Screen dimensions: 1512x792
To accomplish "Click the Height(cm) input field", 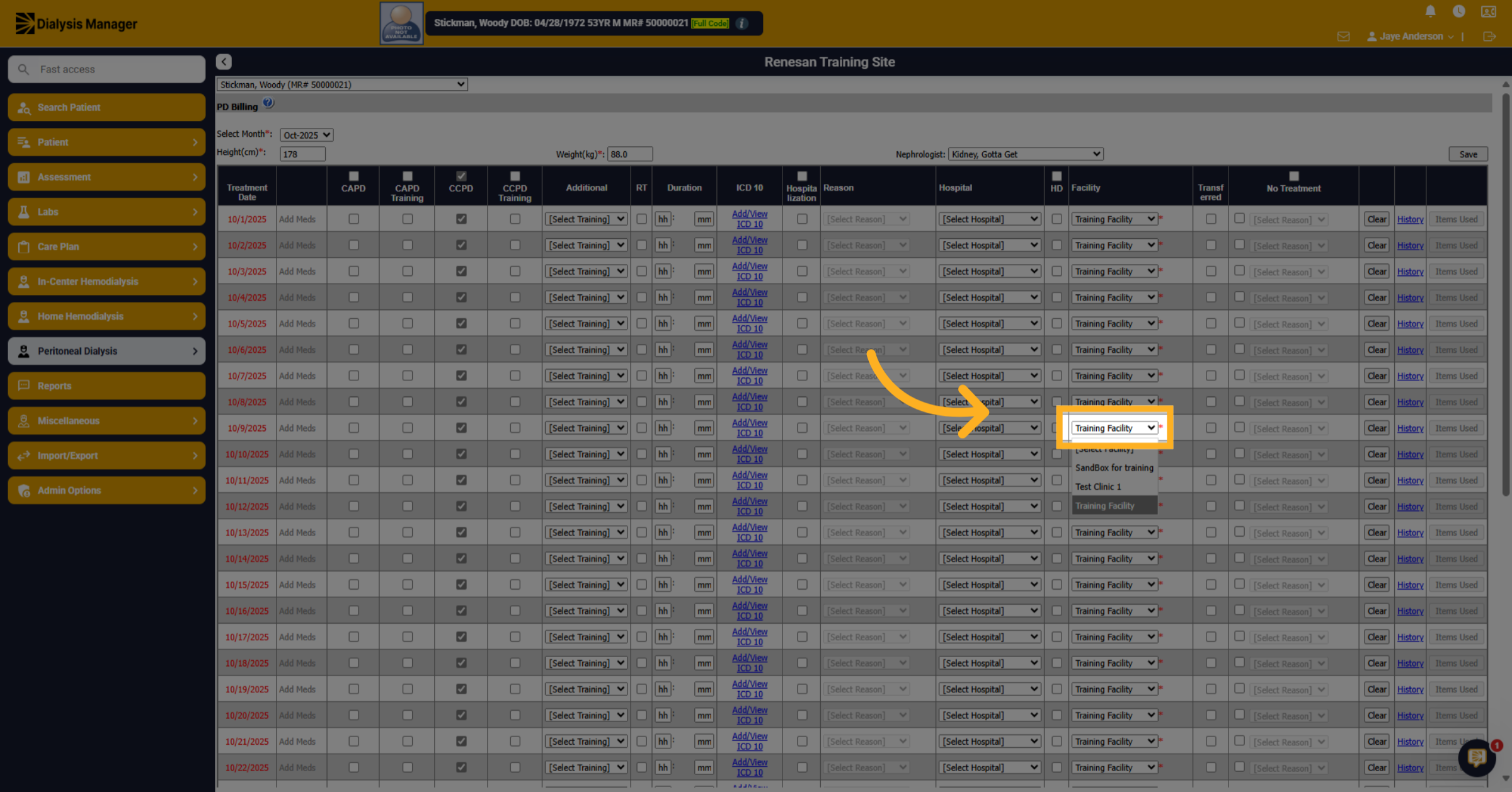I will tap(302, 154).
